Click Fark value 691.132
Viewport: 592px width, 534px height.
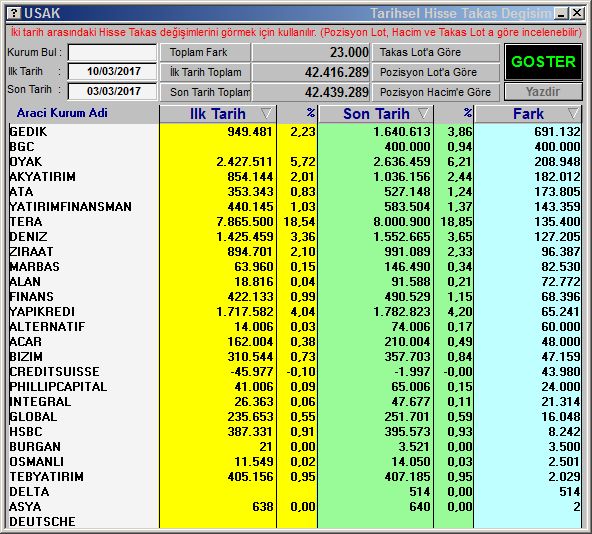(x=557, y=131)
